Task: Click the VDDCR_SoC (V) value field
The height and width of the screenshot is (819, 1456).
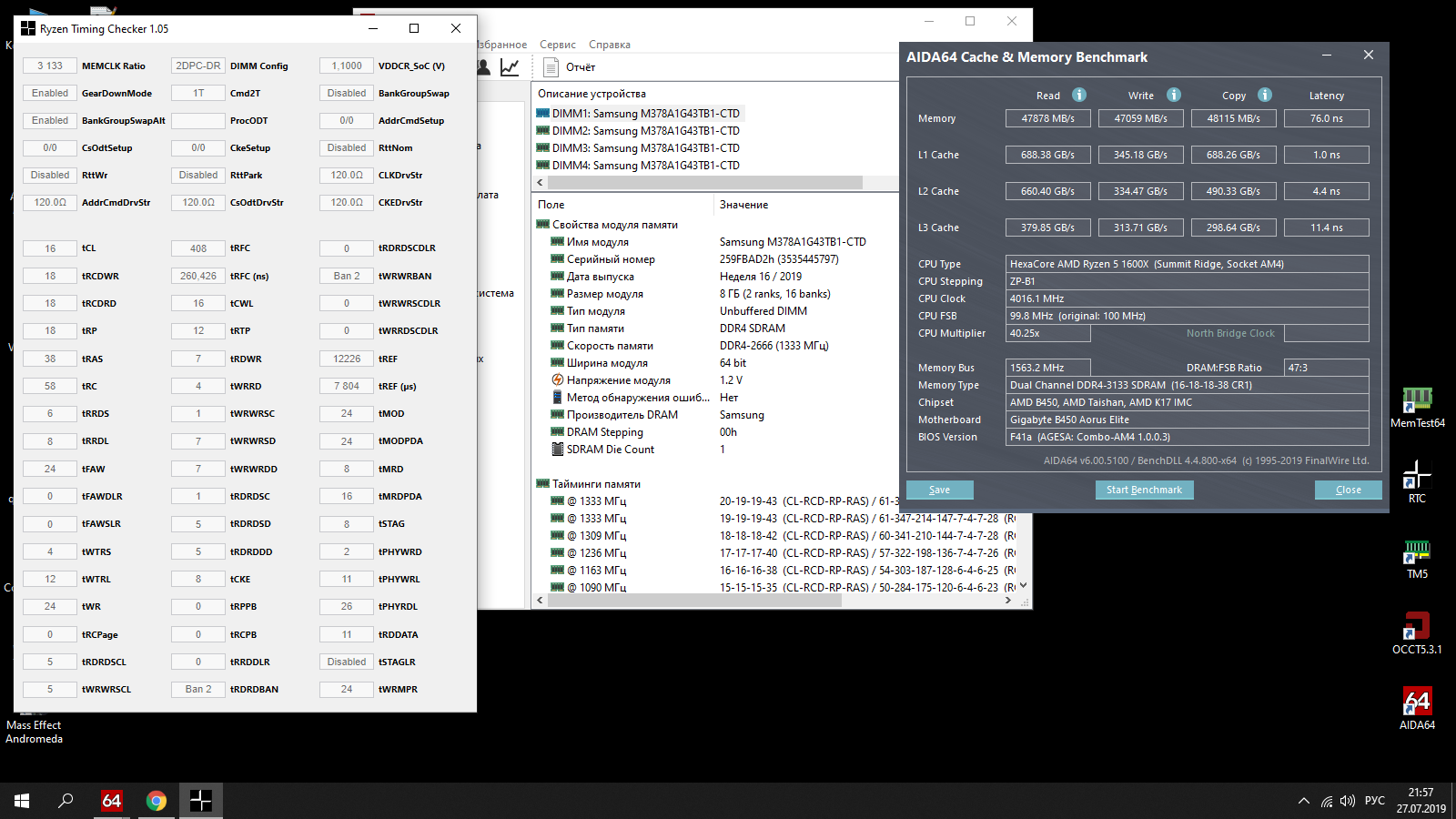Action: [x=347, y=66]
